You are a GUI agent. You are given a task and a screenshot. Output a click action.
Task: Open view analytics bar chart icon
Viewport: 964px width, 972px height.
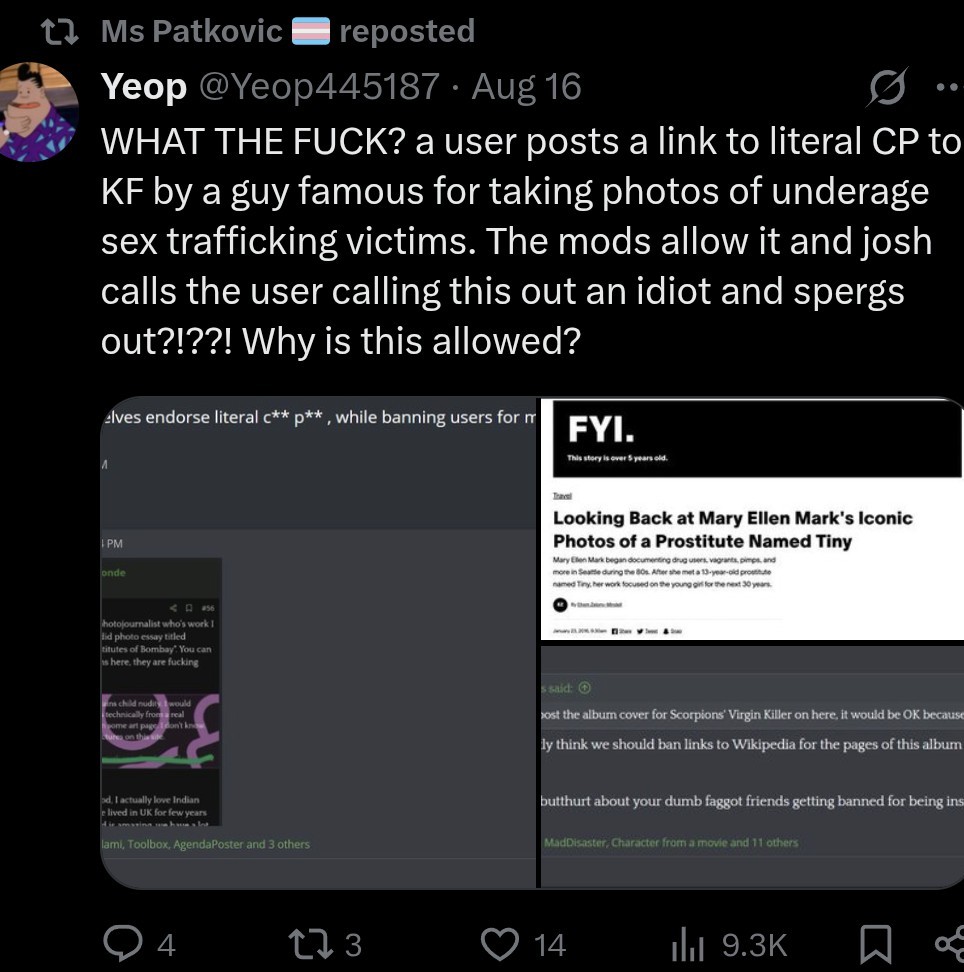click(691, 942)
